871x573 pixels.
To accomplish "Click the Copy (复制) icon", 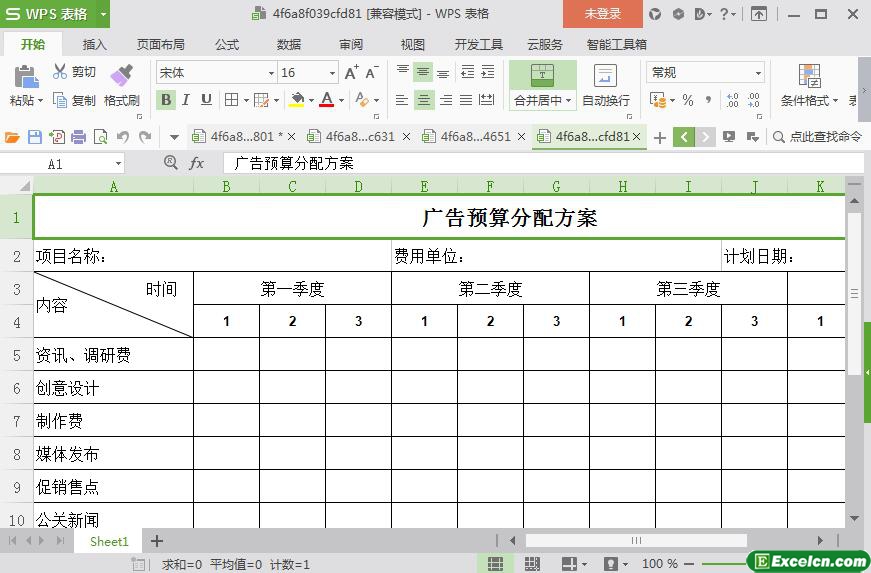I will coord(59,100).
